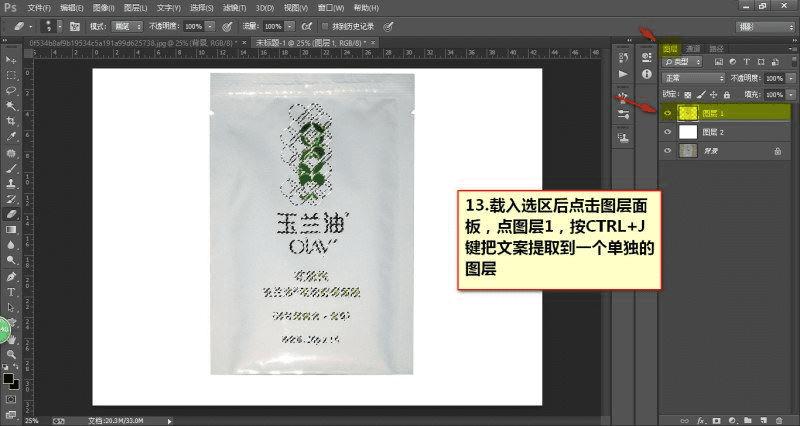Screen dimensions: 800x426
Task: Switch to the 通道 tab
Action: click(693, 49)
